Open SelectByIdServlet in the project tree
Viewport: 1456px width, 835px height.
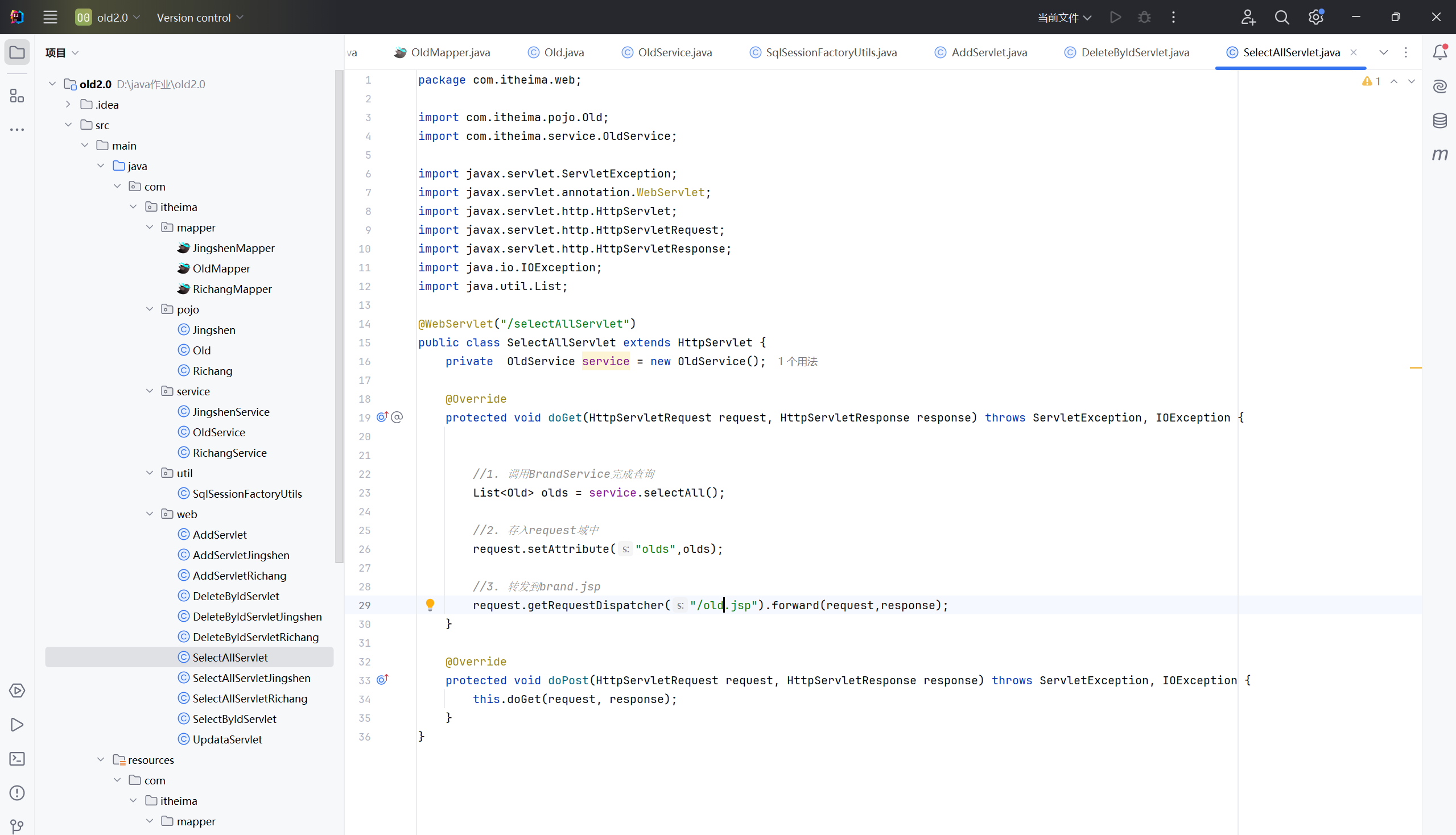click(x=234, y=718)
